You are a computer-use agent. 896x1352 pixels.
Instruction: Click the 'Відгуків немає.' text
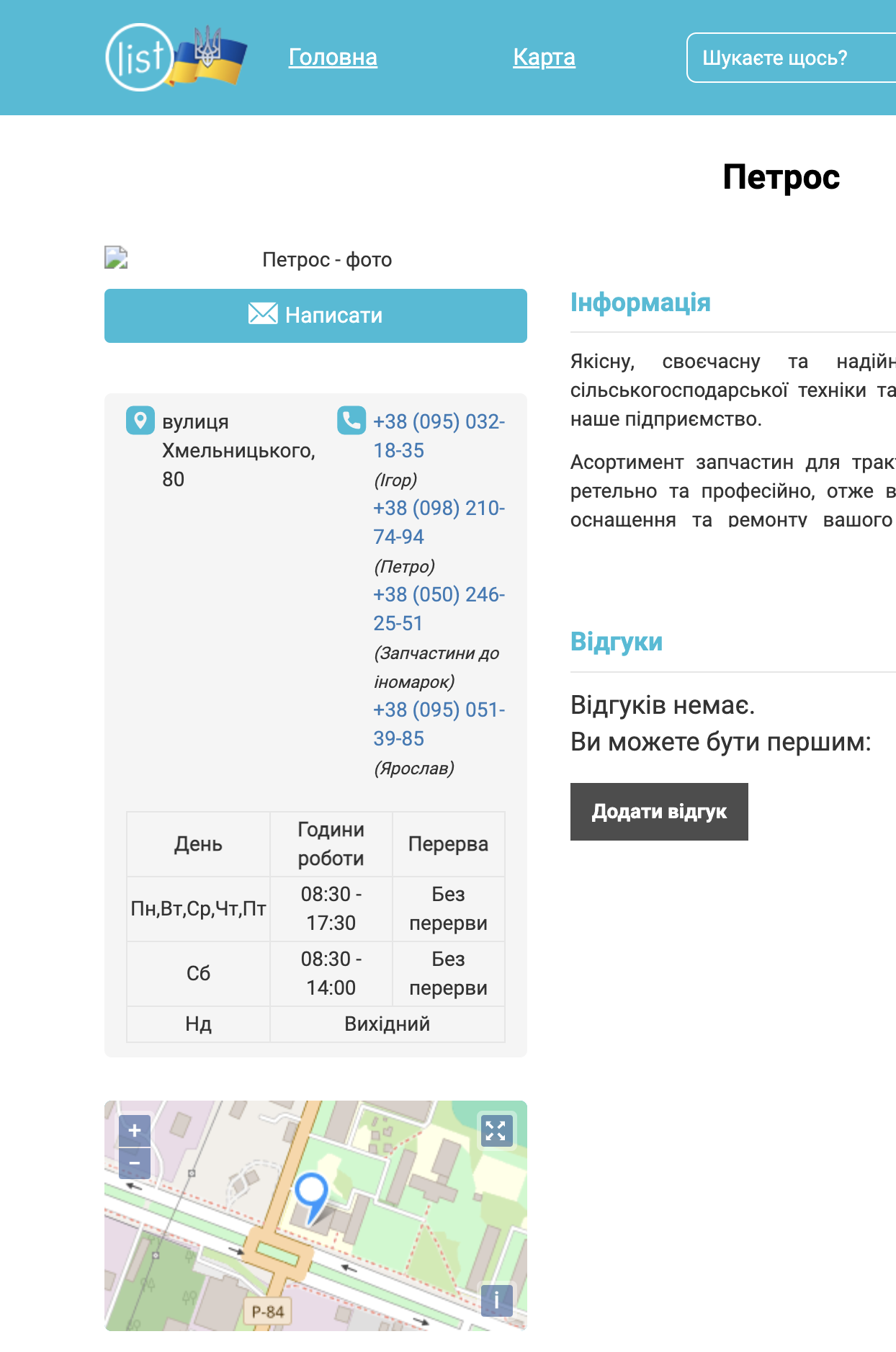[x=663, y=705]
